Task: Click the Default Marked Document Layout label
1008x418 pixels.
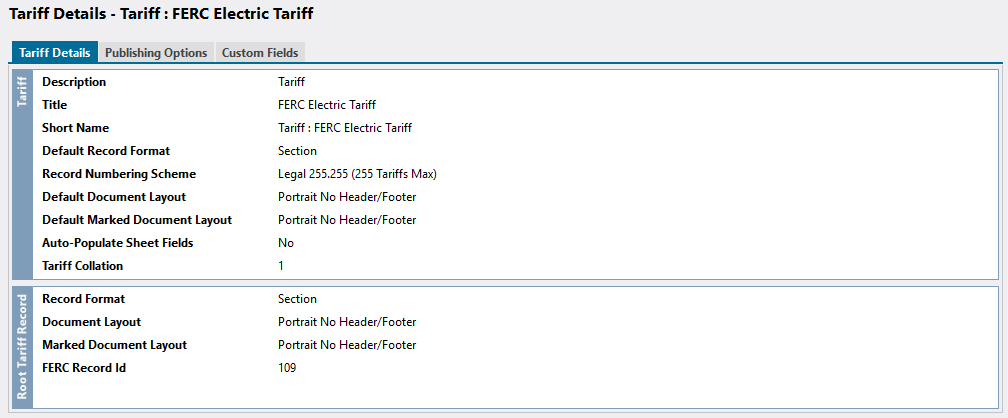Action: coord(137,220)
